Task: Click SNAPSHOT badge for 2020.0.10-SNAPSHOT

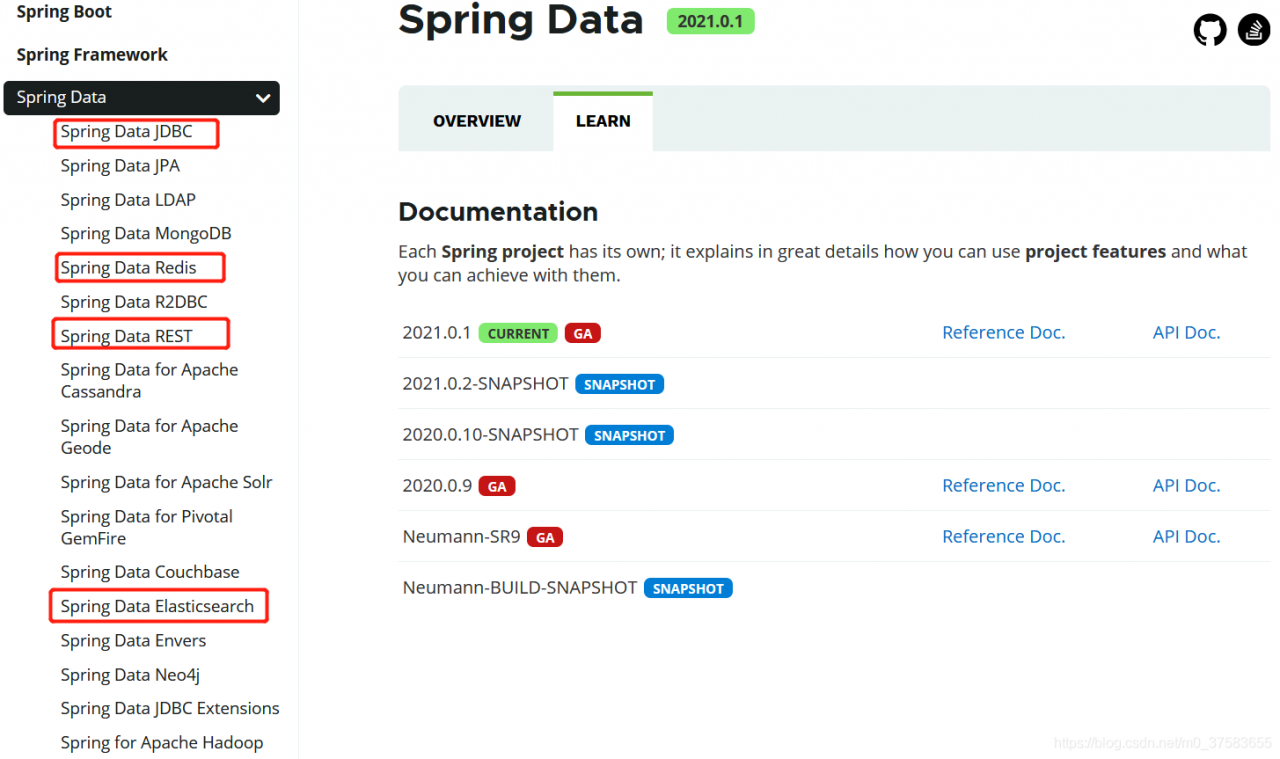Action: pyautogui.click(x=629, y=436)
